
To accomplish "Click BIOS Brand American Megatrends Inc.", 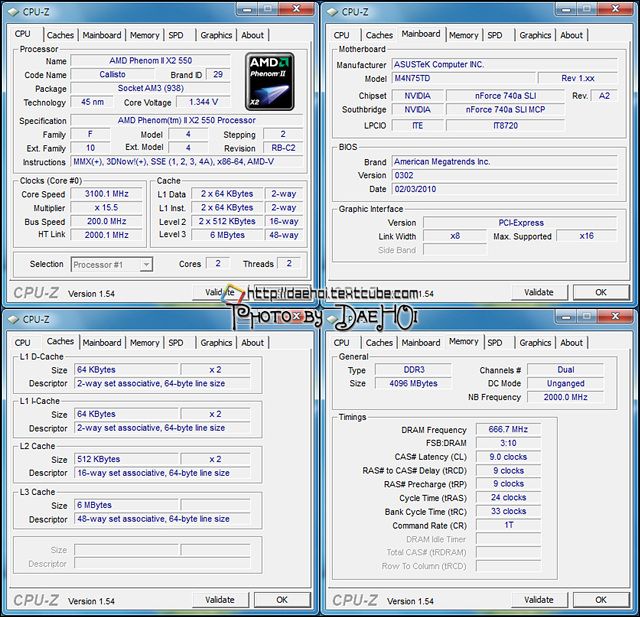I will (504, 162).
